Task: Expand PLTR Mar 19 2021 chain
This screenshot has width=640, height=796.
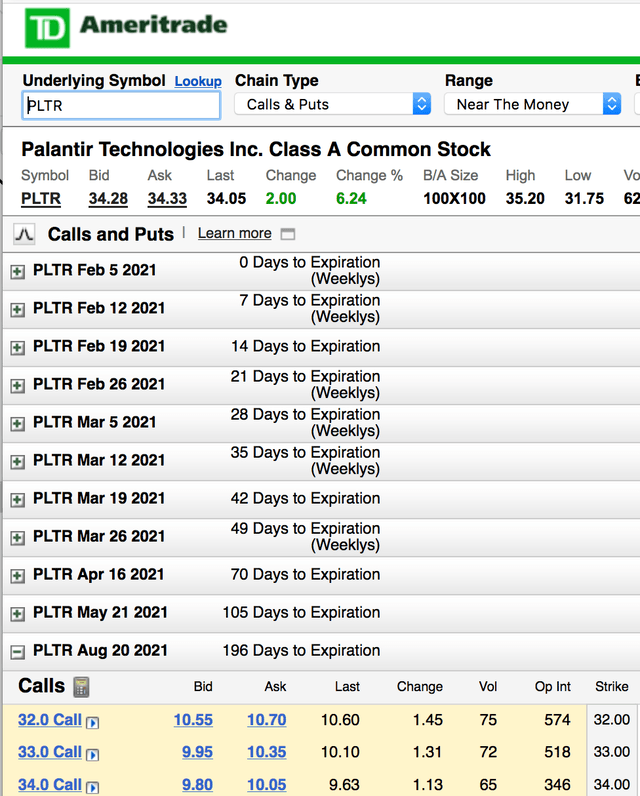Action: point(17,500)
